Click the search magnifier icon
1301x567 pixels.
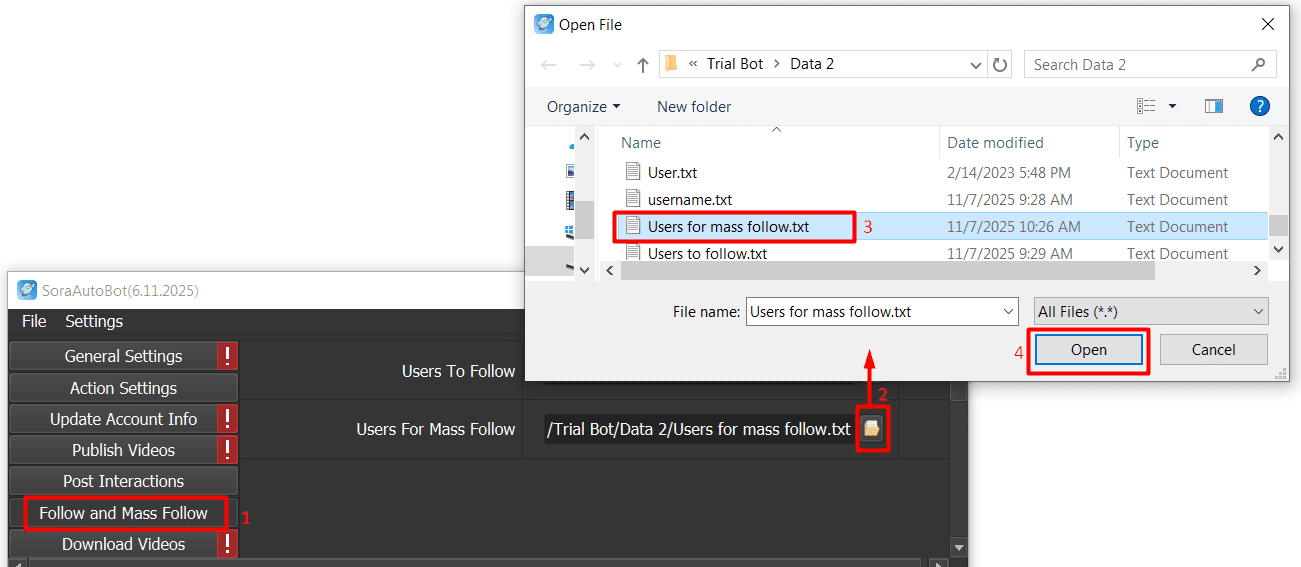(x=1258, y=65)
